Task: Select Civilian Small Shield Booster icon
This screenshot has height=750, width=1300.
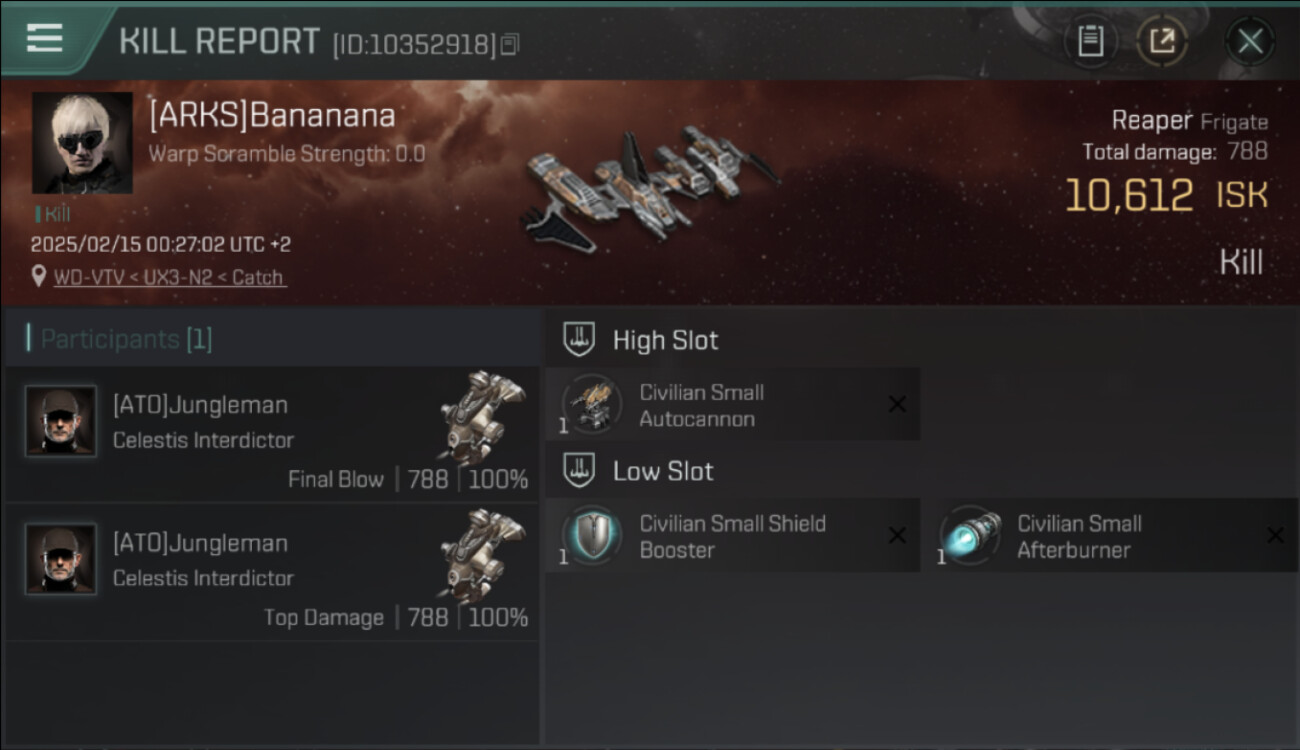Action: tap(590, 536)
